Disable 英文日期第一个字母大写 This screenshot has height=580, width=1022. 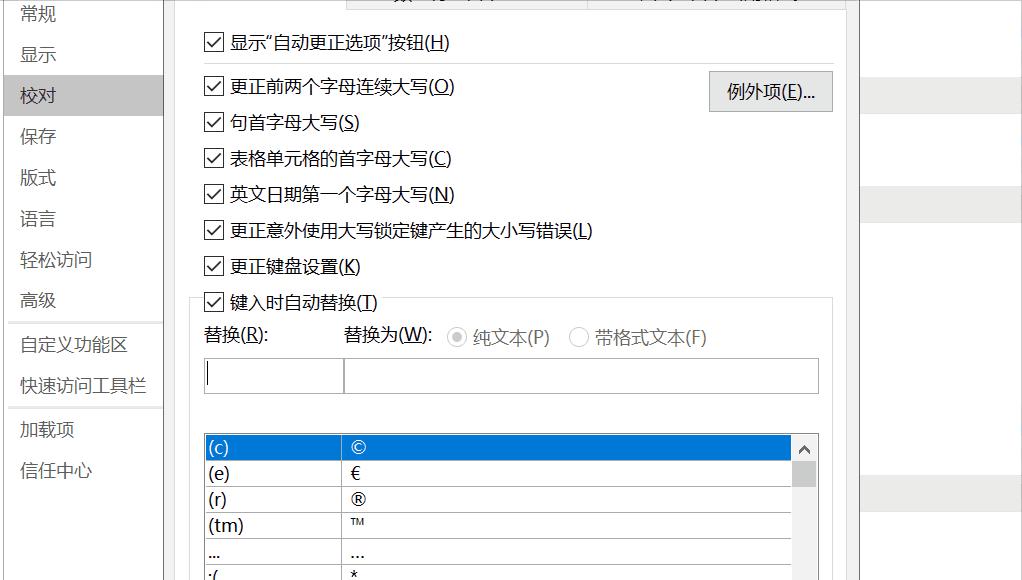pos(213,195)
